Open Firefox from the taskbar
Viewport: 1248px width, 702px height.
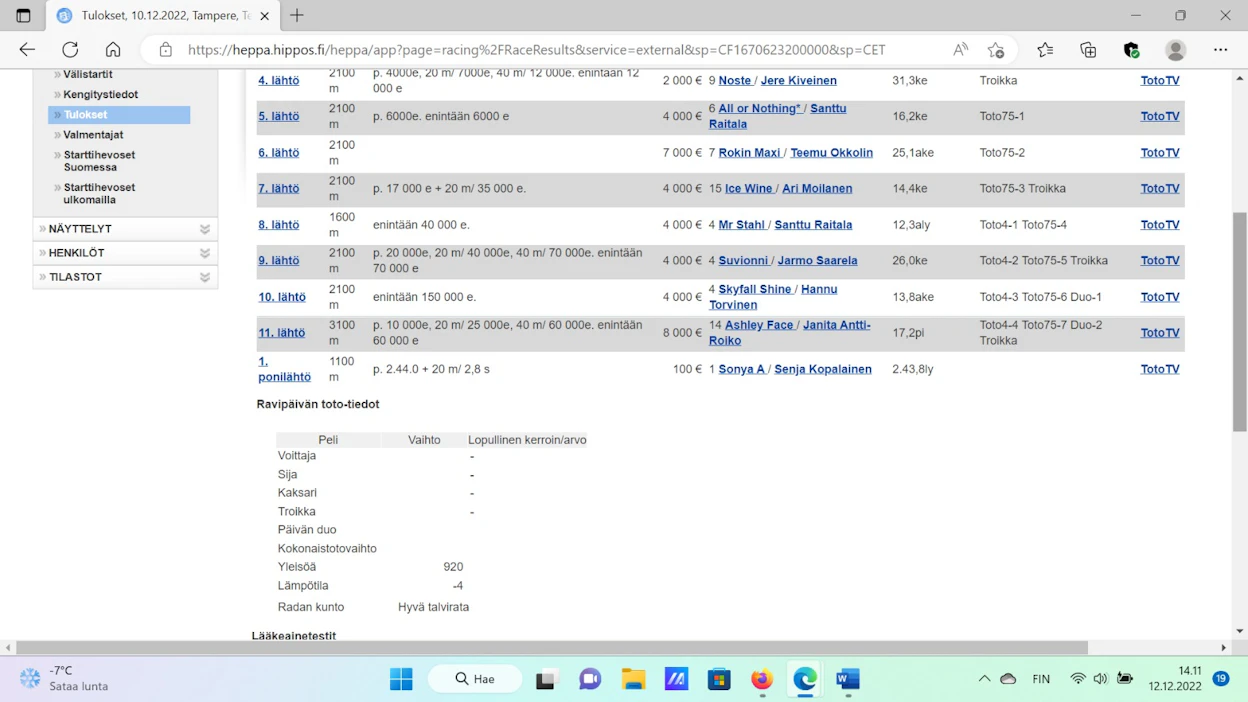[x=762, y=679]
